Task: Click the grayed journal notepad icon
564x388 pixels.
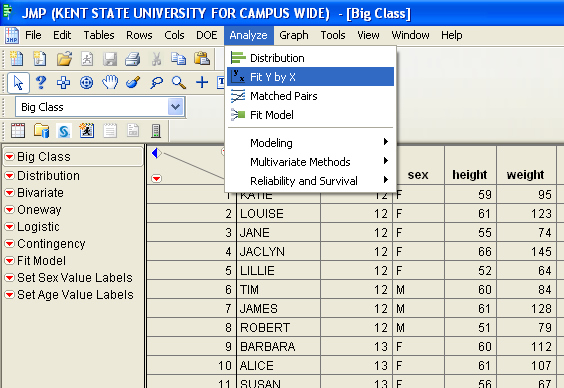Action: click(x=110, y=131)
